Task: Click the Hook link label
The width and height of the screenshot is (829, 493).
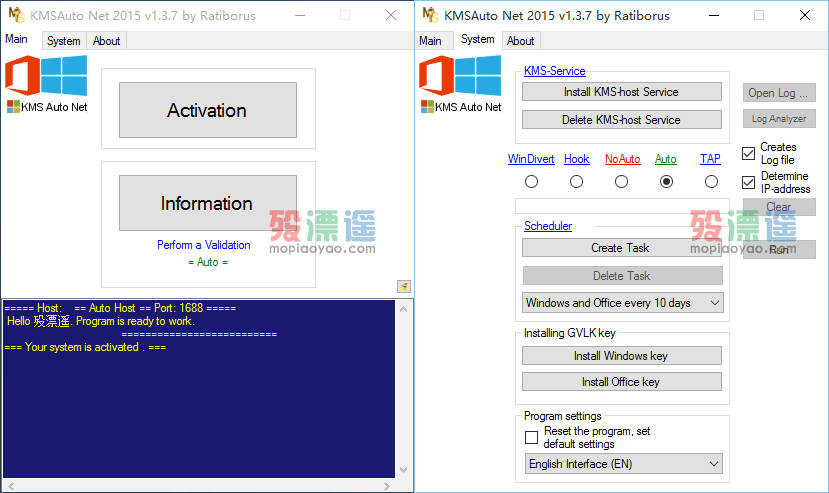Action: (576, 159)
